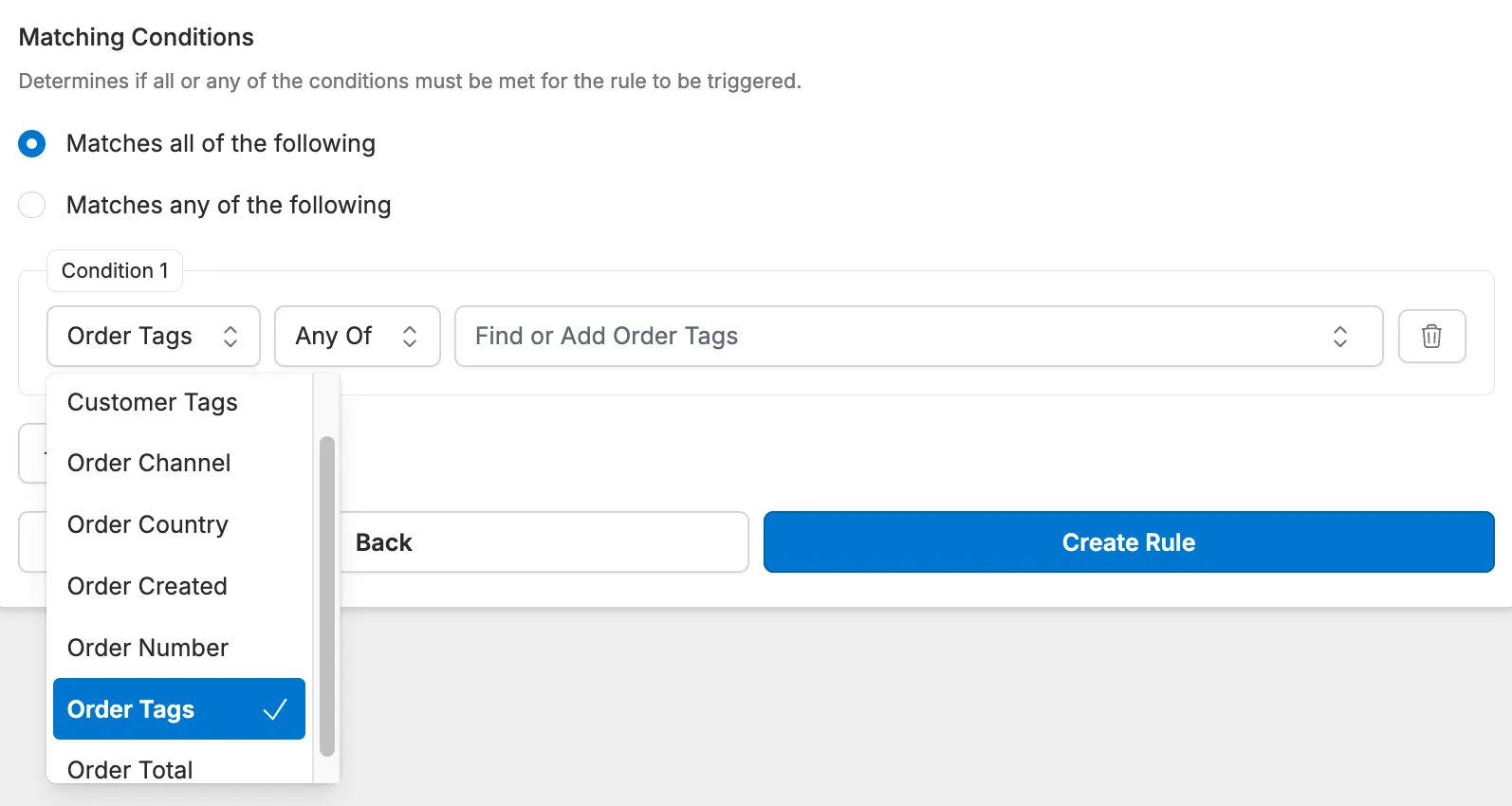Viewport: 1512px width, 806px height.
Task: Click the blue Create Rule button
Action: point(1129,542)
